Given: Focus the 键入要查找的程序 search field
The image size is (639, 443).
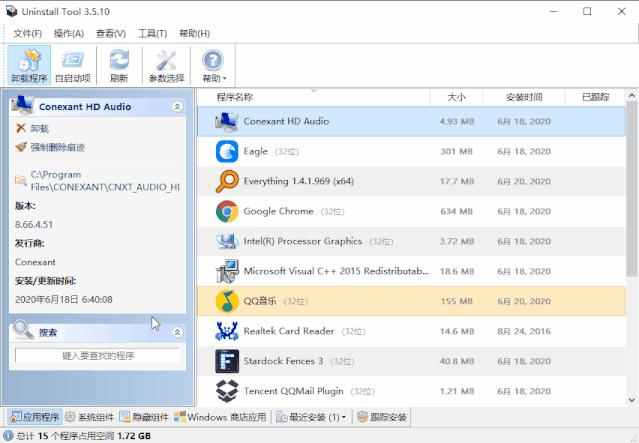Looking at the screenshot, I should click(98, 356).
